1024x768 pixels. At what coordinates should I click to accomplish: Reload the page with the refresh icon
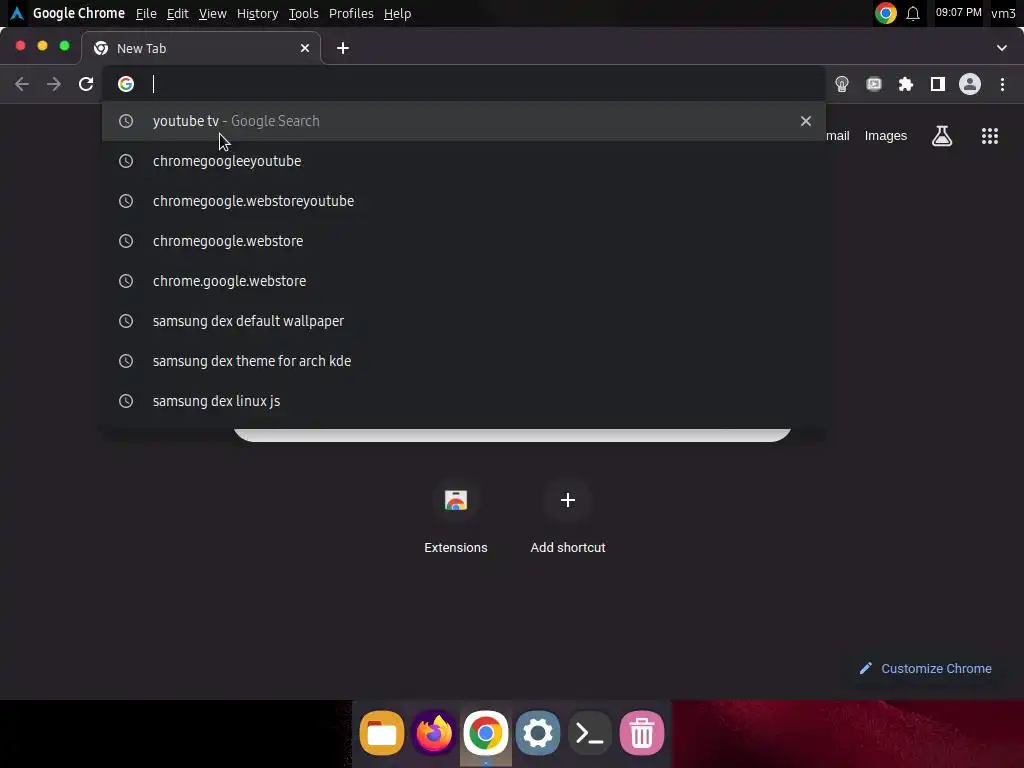pos(86,84)
